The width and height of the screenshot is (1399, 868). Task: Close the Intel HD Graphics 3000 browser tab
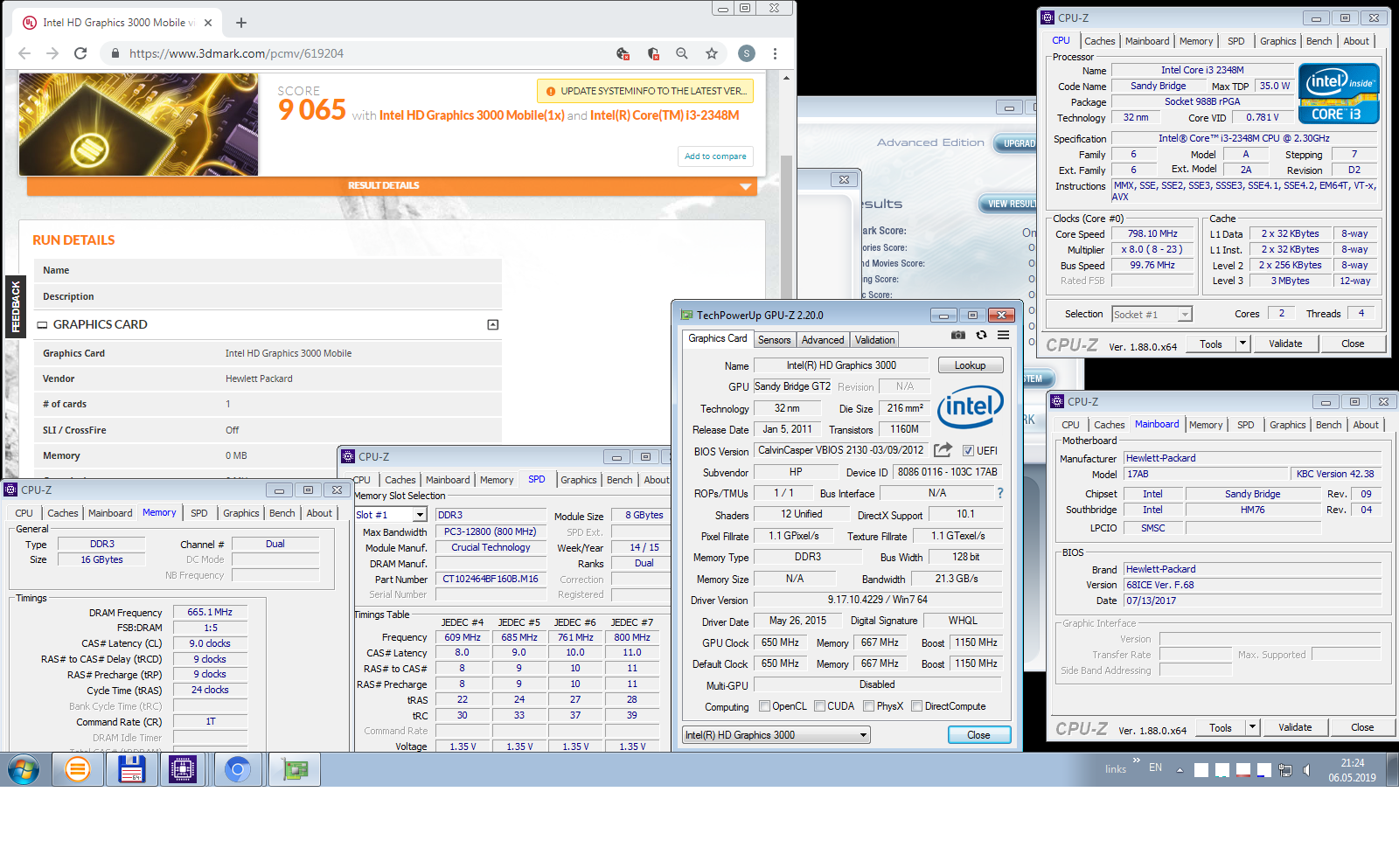[208, 23]
